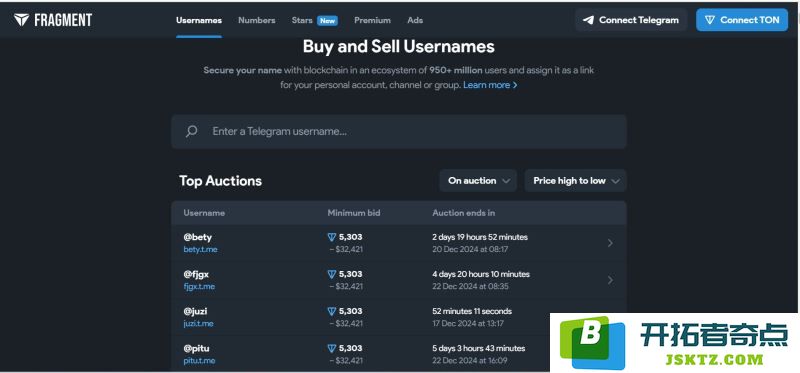The image size is (800, 373).
Task: Click the TON icon beside @bety bid
Action: pyautogui.click(x=332, y=237)
